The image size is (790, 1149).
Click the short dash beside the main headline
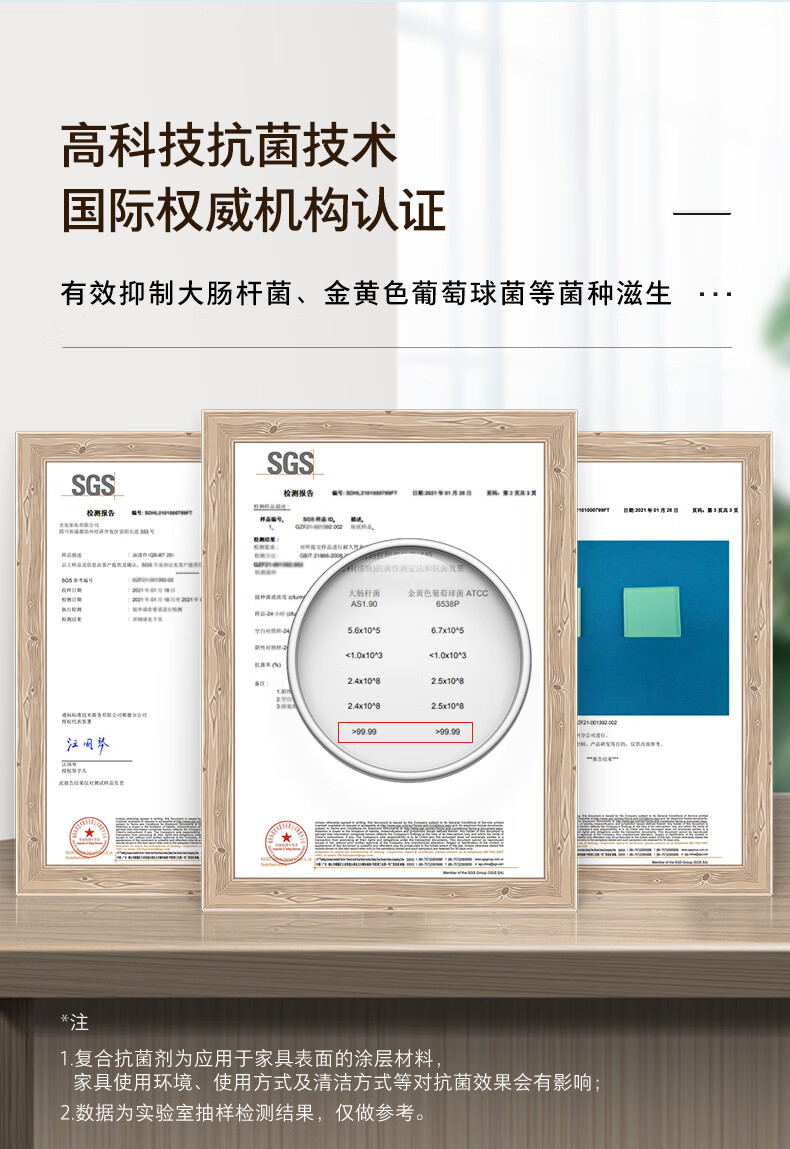(701, 213)
